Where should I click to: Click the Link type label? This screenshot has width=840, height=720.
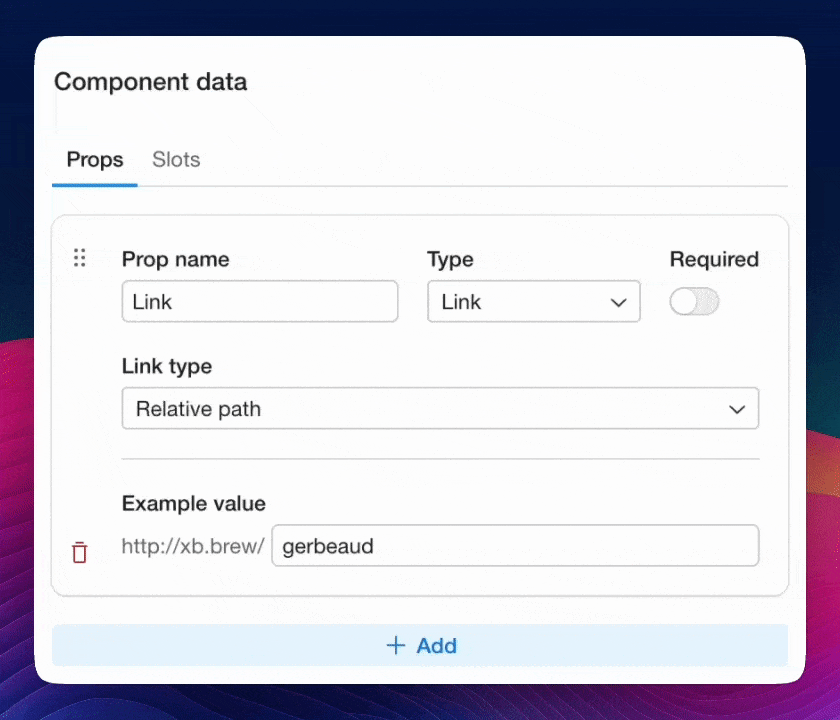click(167, 367)
